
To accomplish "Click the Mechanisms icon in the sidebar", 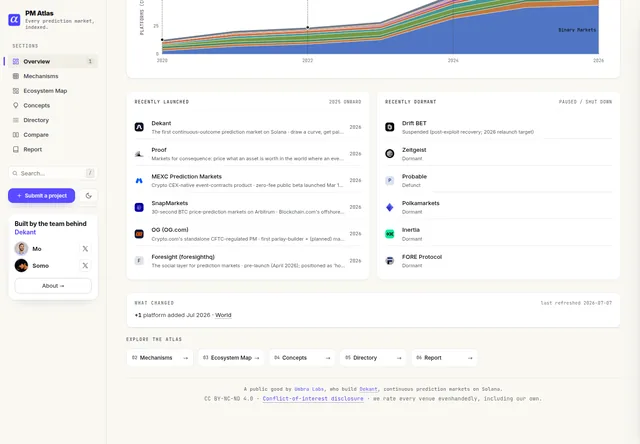I will (x=16, y=76).
